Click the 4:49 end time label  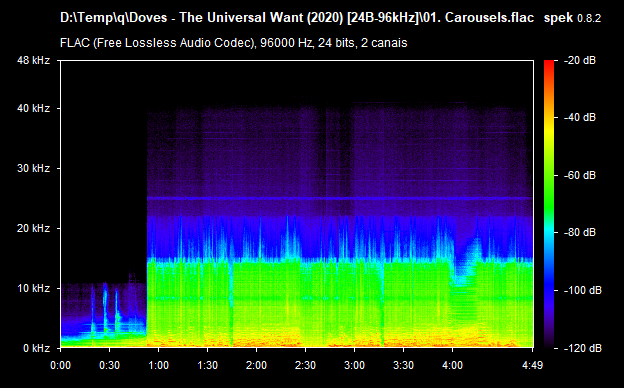point(532,365)
